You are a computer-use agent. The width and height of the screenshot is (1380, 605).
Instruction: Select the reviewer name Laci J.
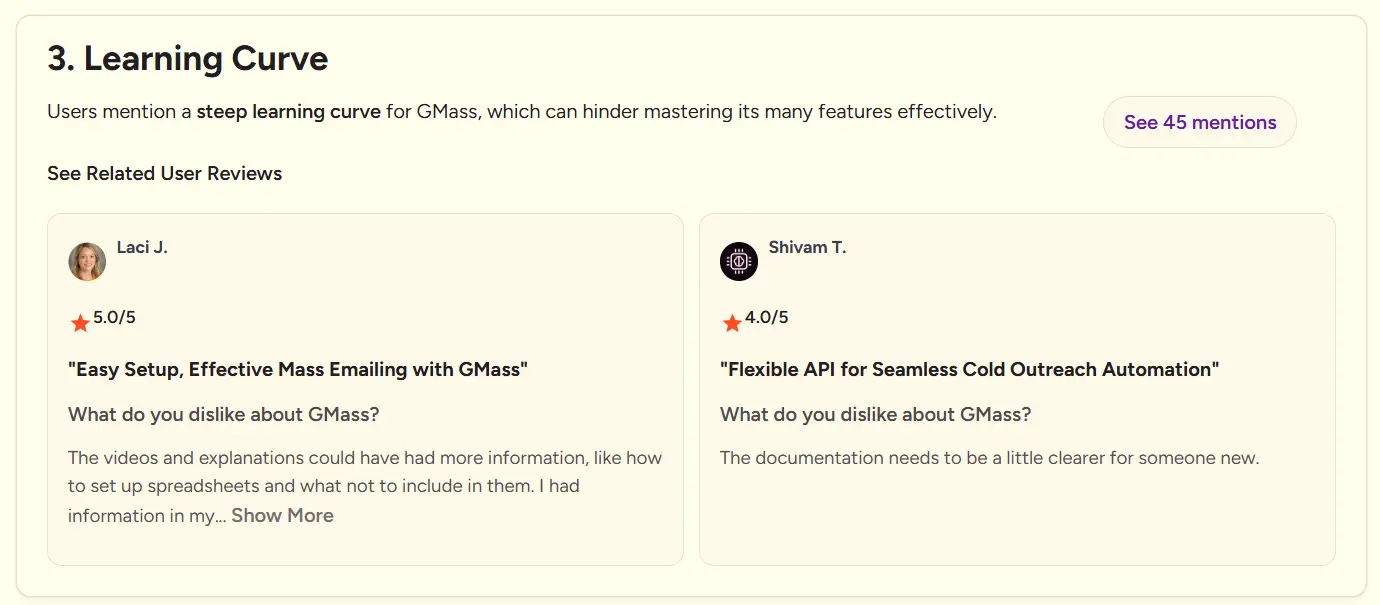[142, 247]
